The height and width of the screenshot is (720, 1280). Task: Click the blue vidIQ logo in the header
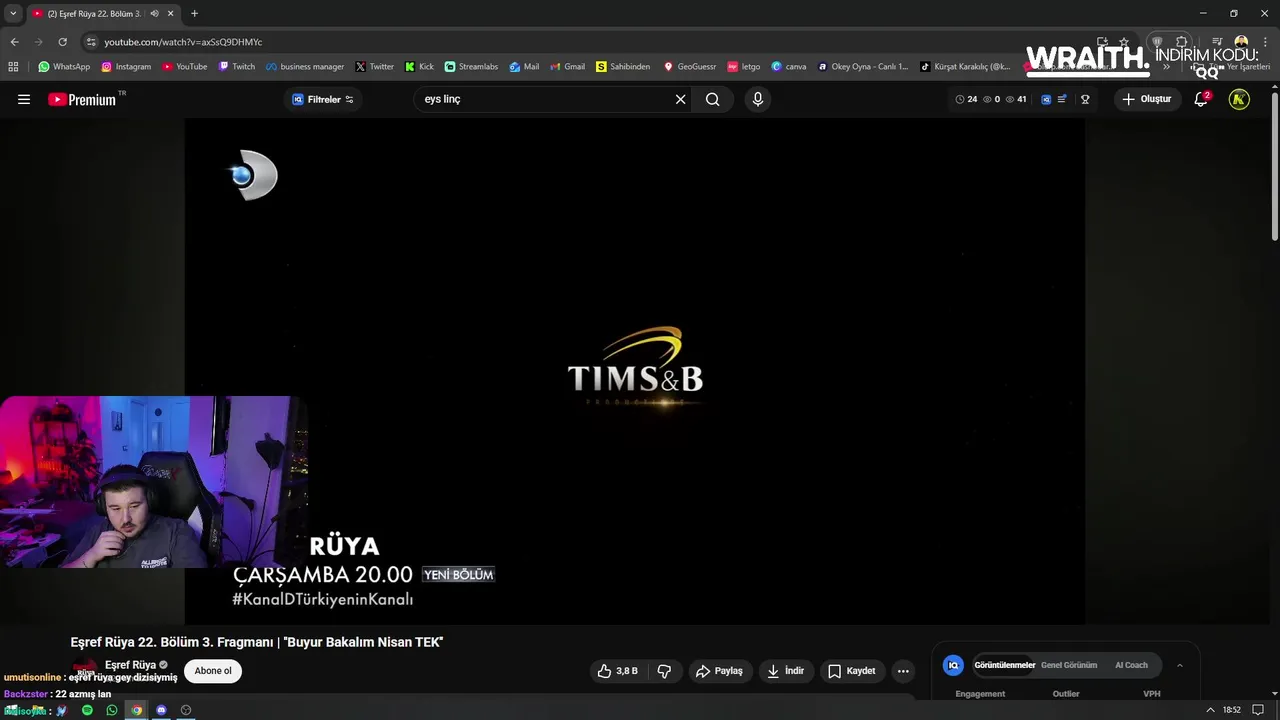point(1046,99)
